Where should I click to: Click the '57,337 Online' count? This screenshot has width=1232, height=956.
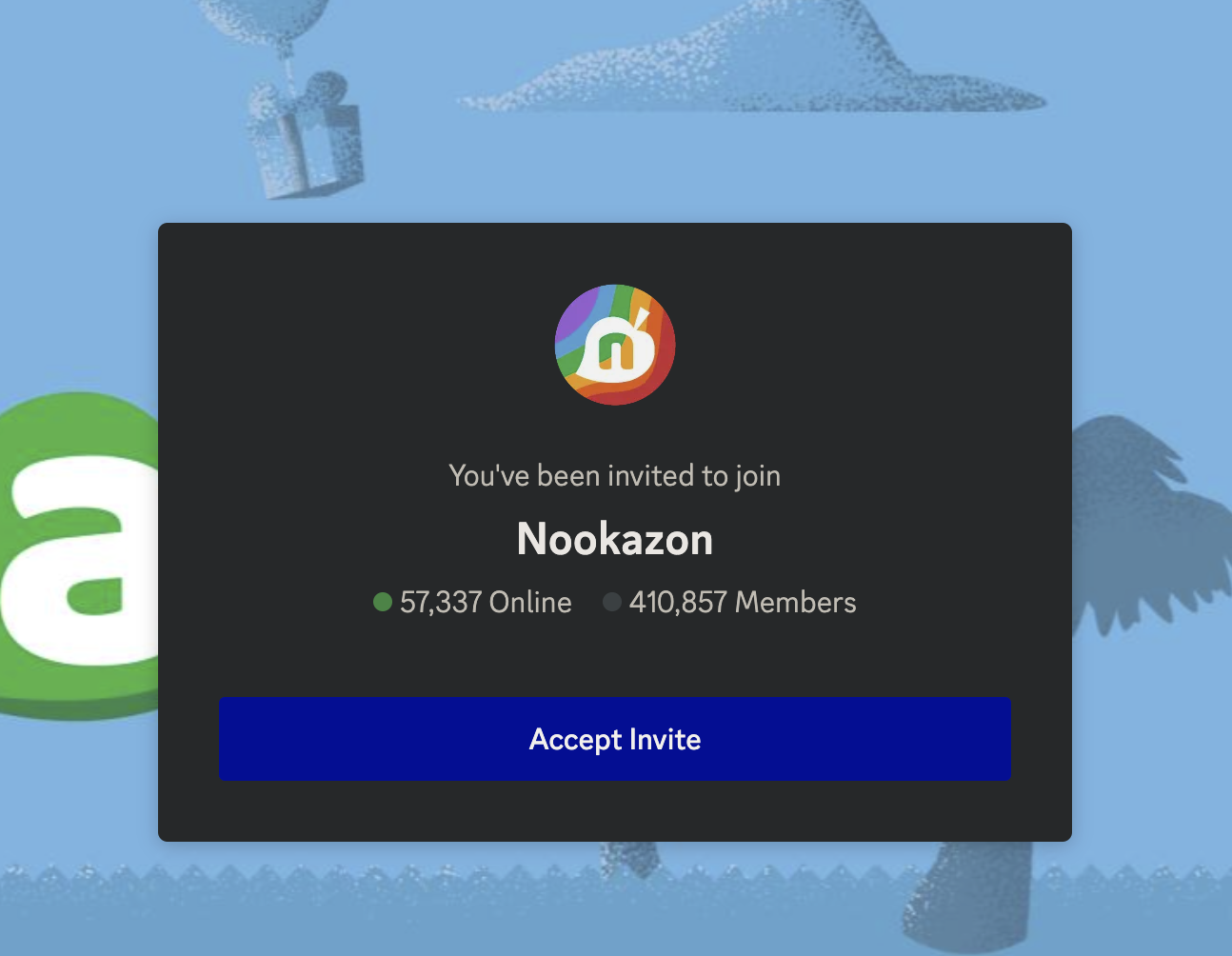click(486, 602)
